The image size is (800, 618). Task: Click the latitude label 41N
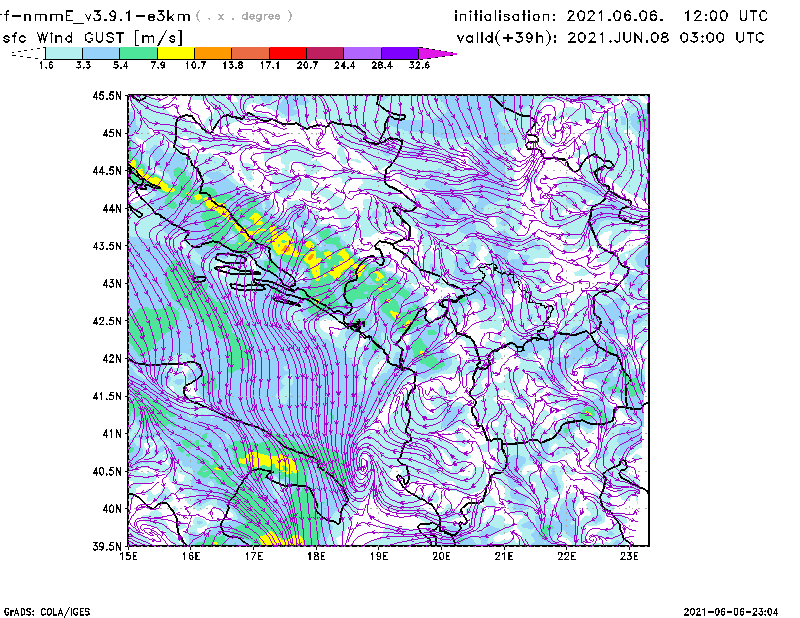(112, 434)
